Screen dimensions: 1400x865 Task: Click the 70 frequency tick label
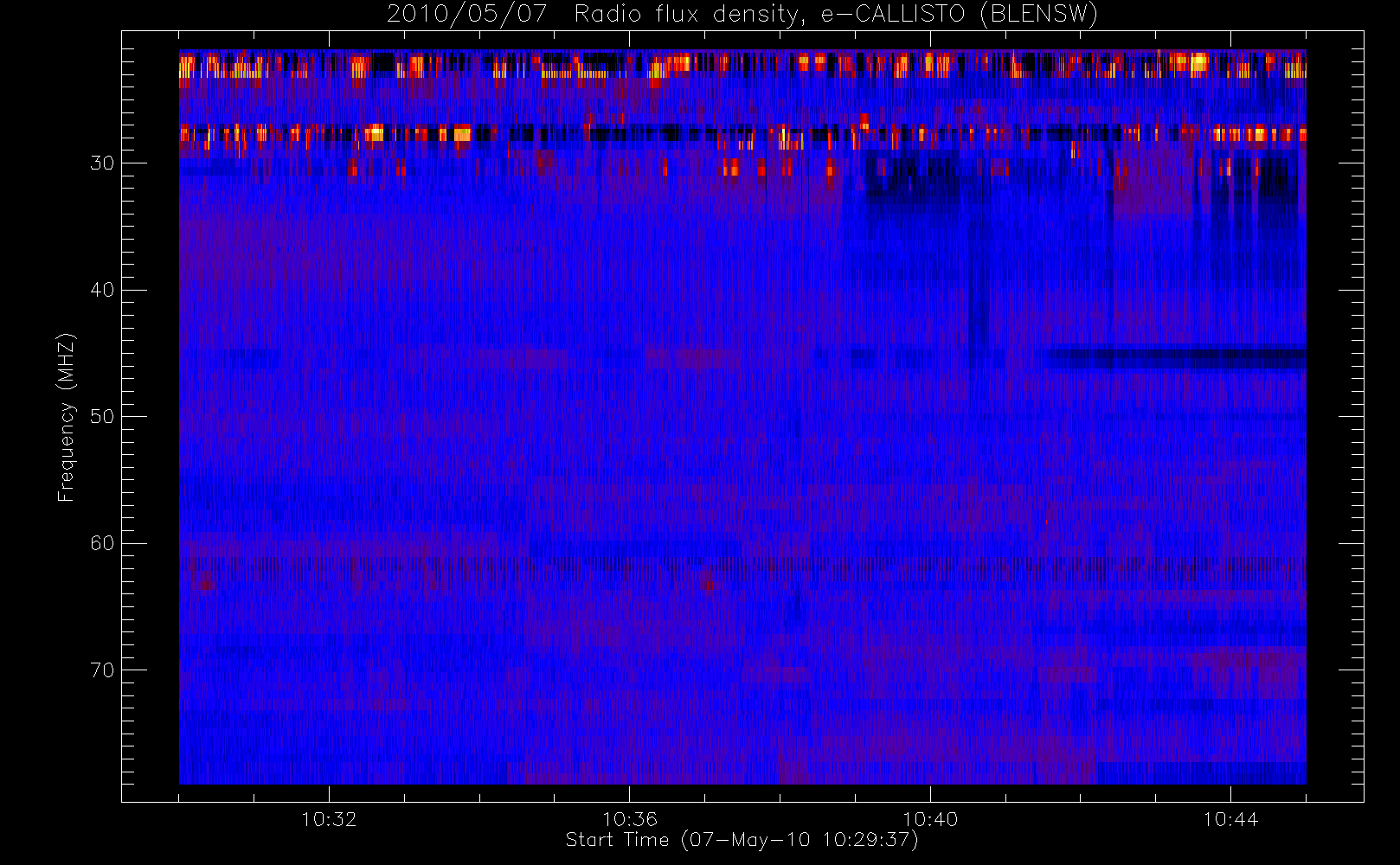102,670
